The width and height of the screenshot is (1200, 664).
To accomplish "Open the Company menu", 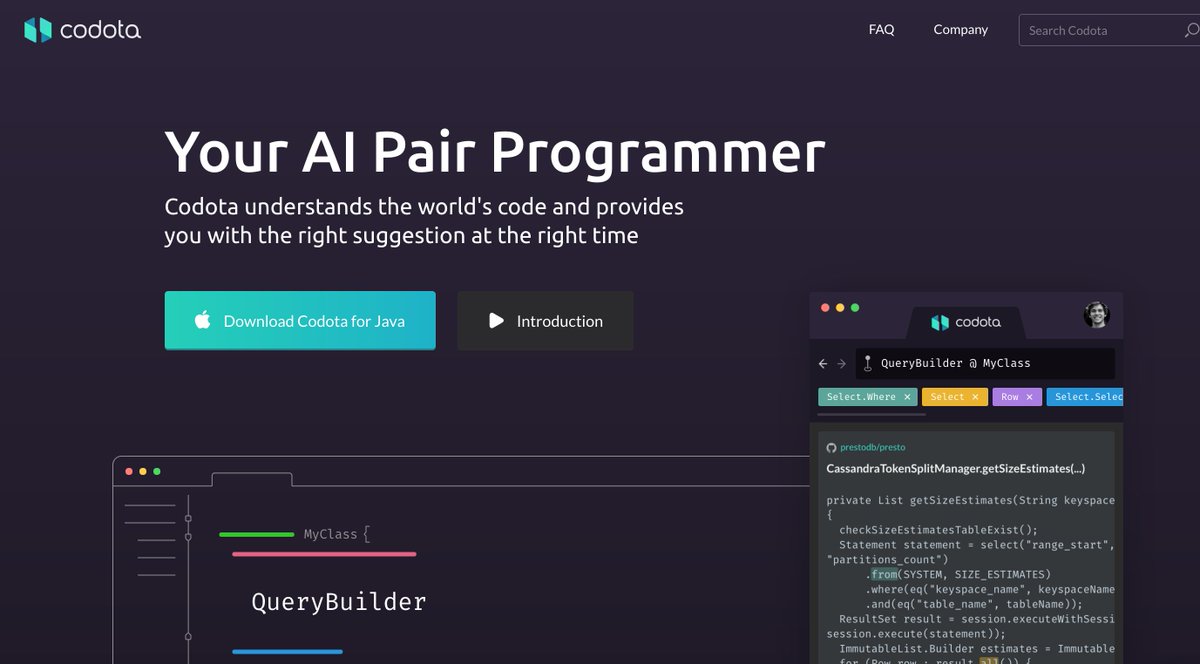I will pyautogui.click(x=960, y=30).
